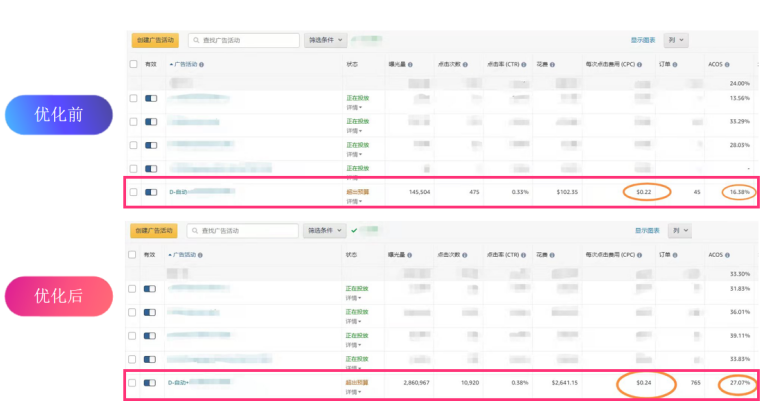Image resolution: width=774 pixels, height=411 pixels.
Task: Click info icon next to ACOS in upper table
Action: [728, 64]
